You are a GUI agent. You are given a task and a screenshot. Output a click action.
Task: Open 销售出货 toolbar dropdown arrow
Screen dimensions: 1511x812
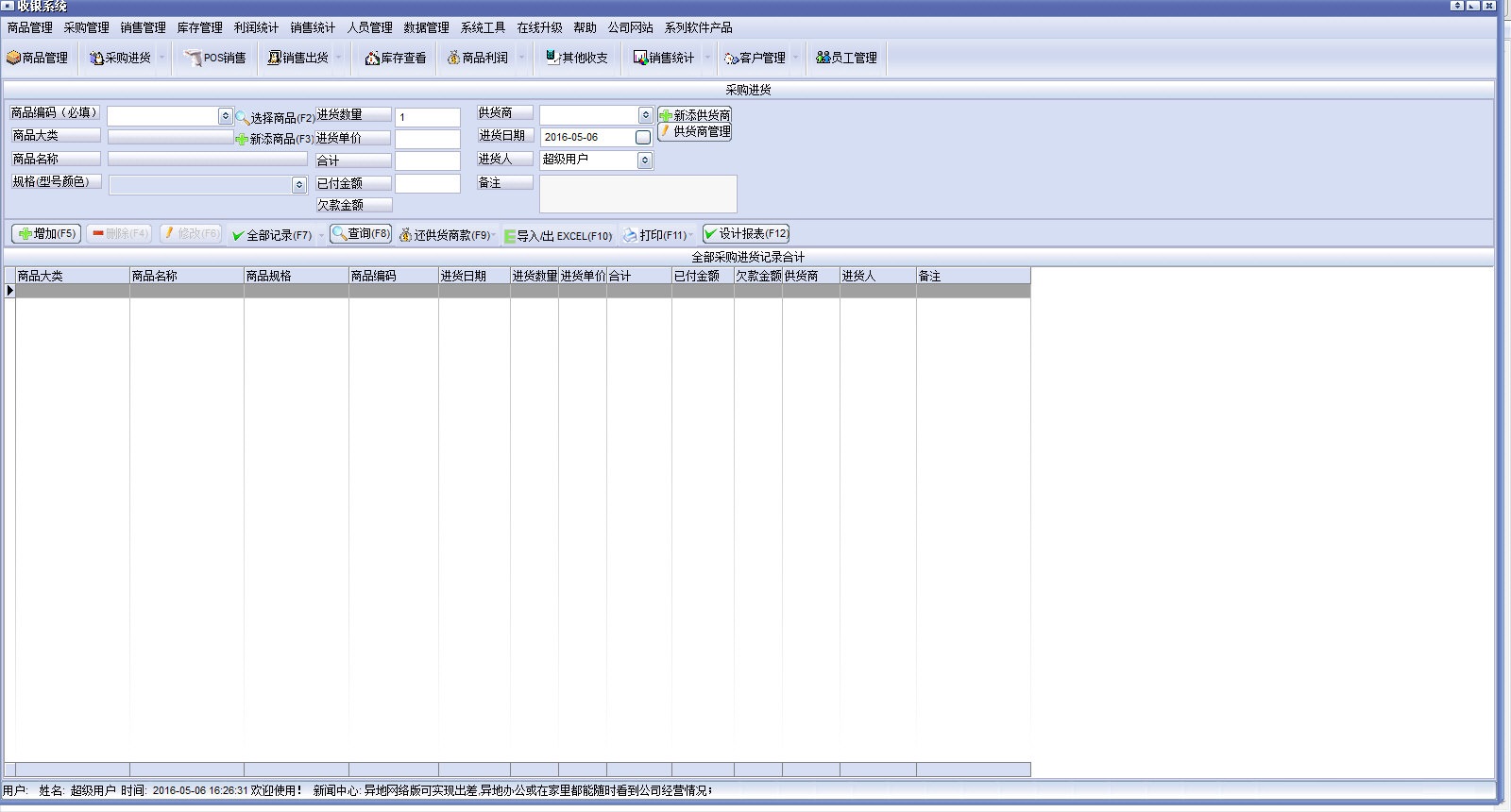[x=338, y=58]
